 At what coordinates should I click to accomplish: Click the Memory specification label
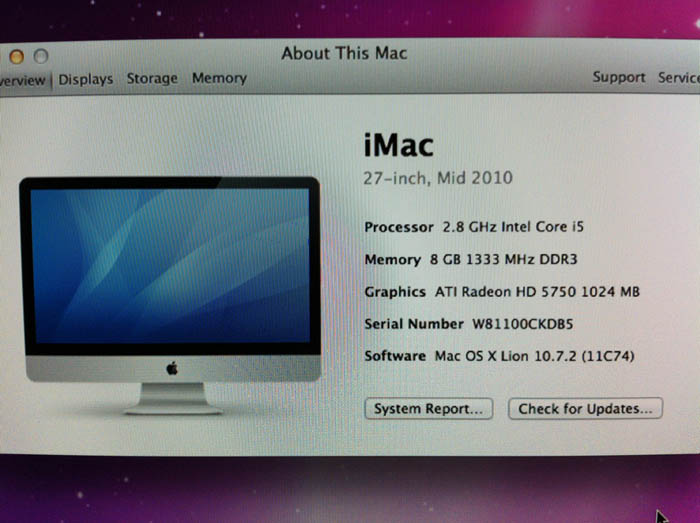(392, 260)
